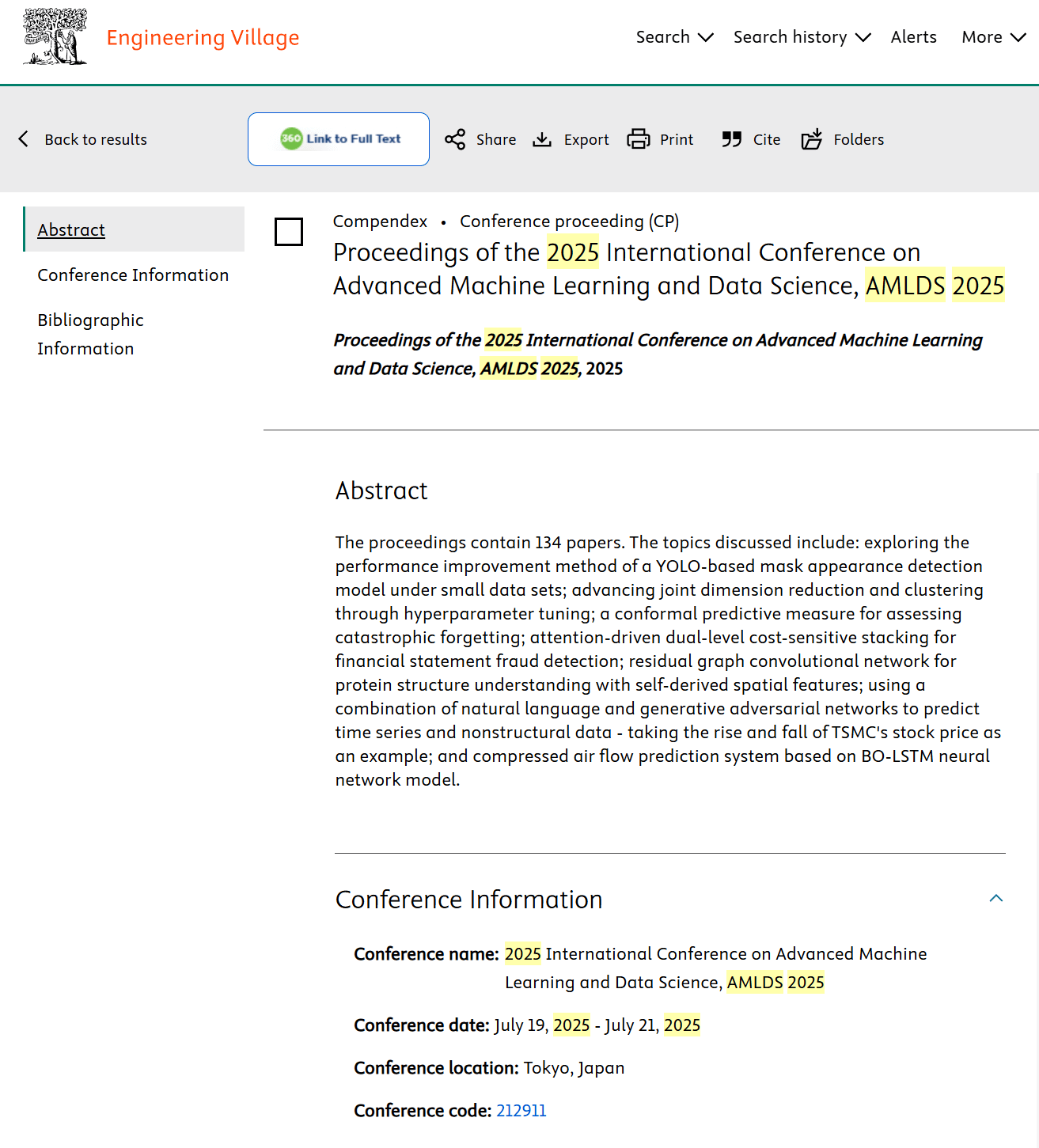The width and height of the screenshot is (1039, 1148).
Task: Click the Share icon
Action: click(455, 140)
